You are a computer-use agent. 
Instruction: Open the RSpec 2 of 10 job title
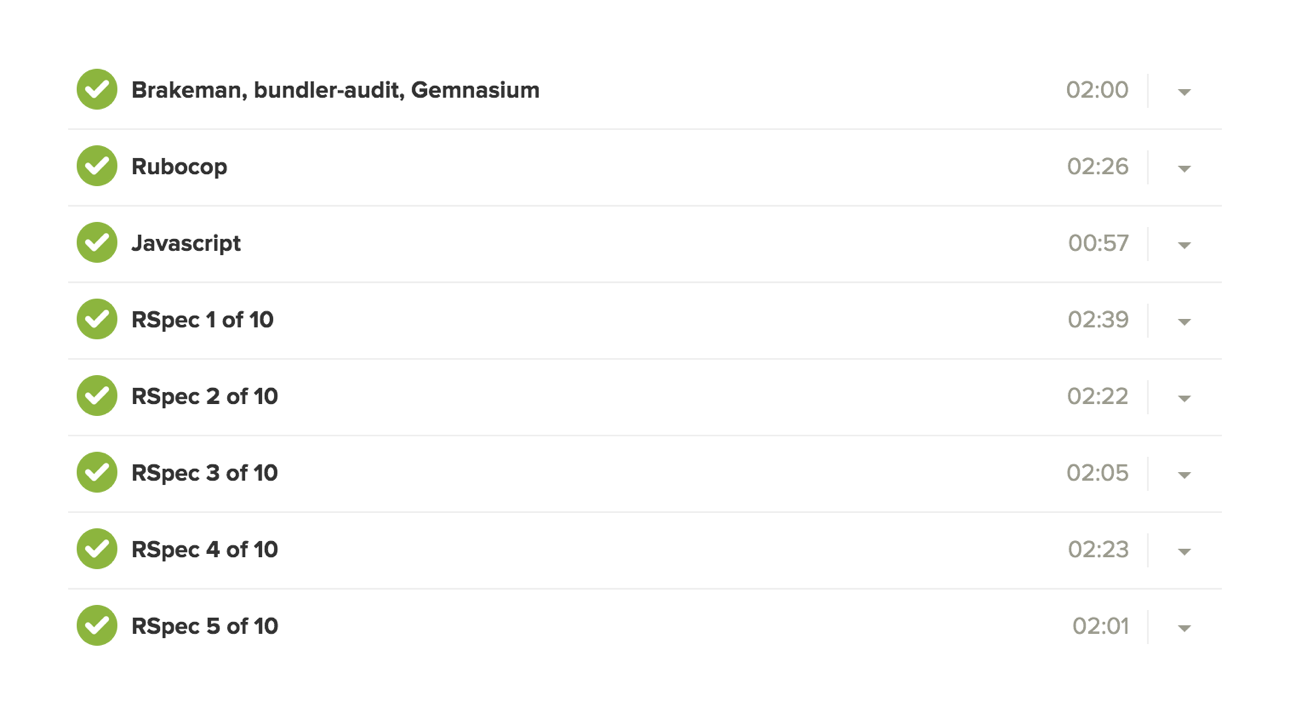click(x=204, y=397)
